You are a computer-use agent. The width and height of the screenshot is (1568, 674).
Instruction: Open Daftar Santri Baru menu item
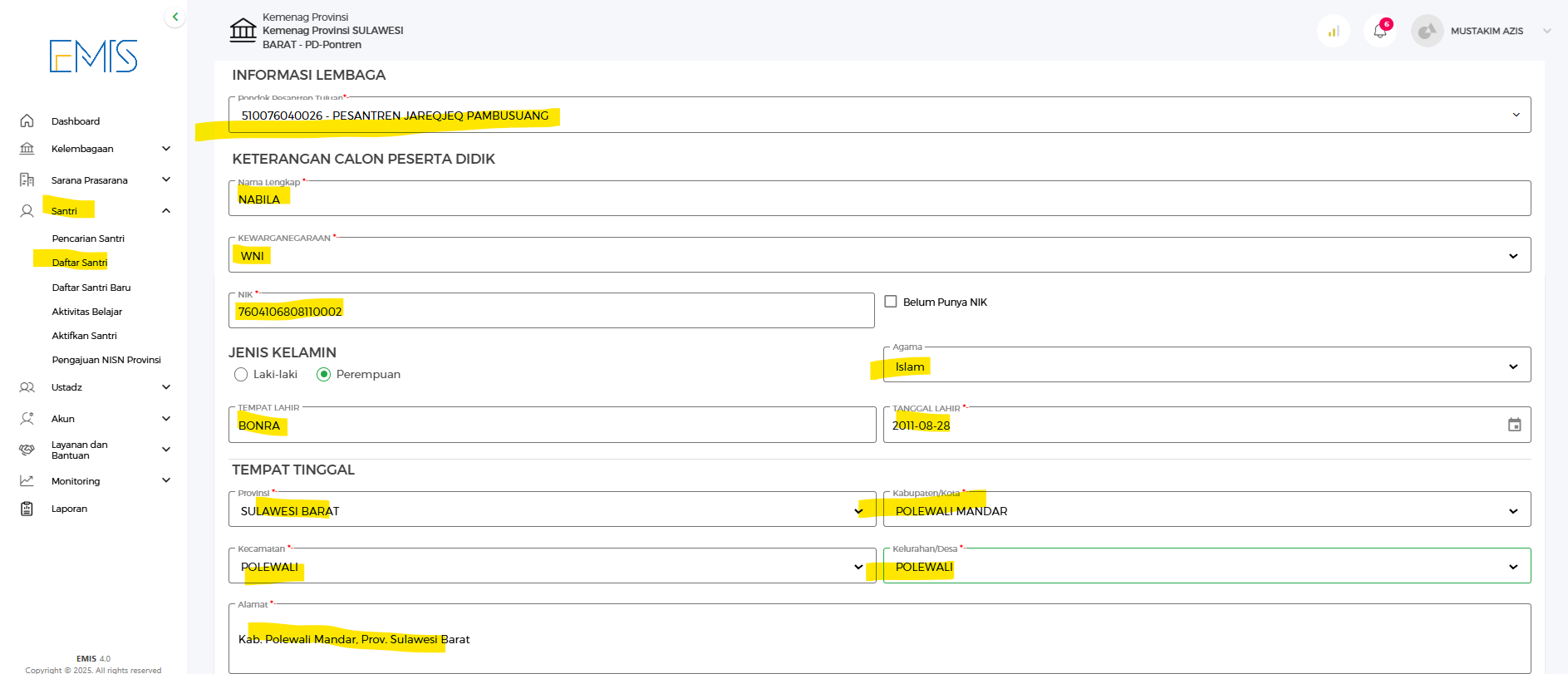tap(91, 288)
